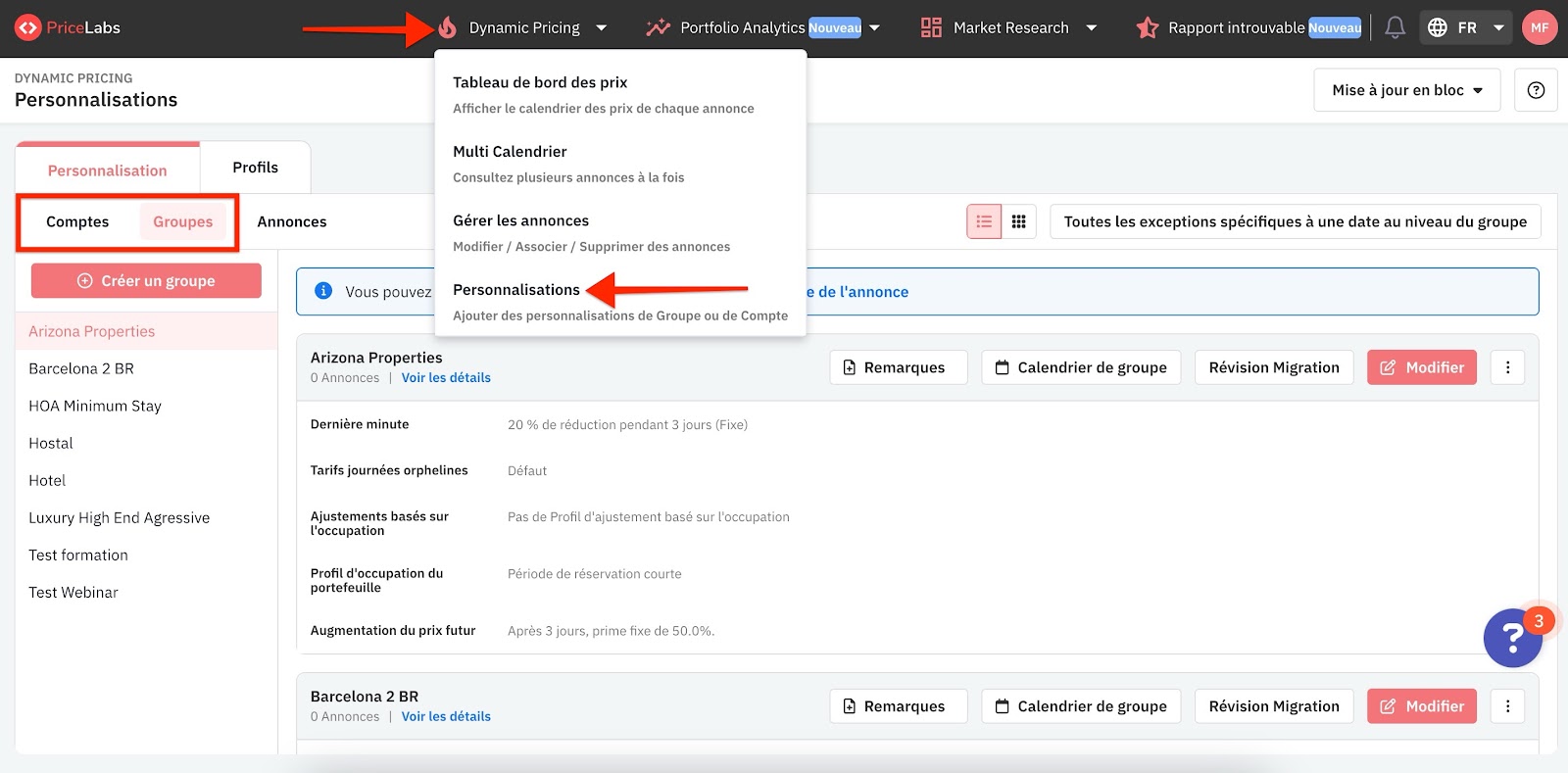Open notifications bell
Image resolution: width=1568 pixels, height=773 pixels.
pyautogui.click(x=1395, y=27)
